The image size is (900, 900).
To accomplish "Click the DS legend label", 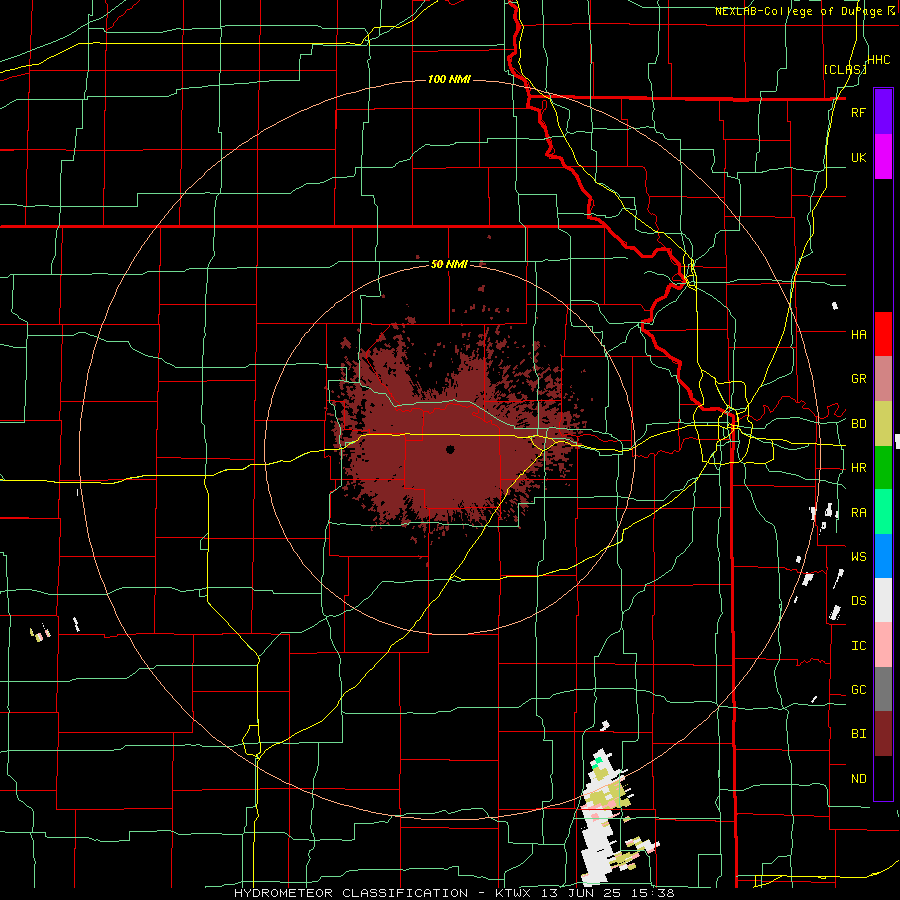I will coord(858,601).
